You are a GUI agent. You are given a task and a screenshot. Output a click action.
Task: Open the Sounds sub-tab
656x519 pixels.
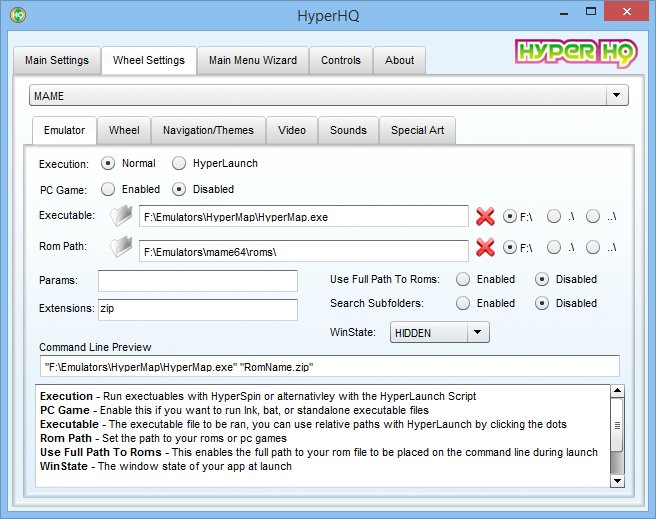click(348, 130)
